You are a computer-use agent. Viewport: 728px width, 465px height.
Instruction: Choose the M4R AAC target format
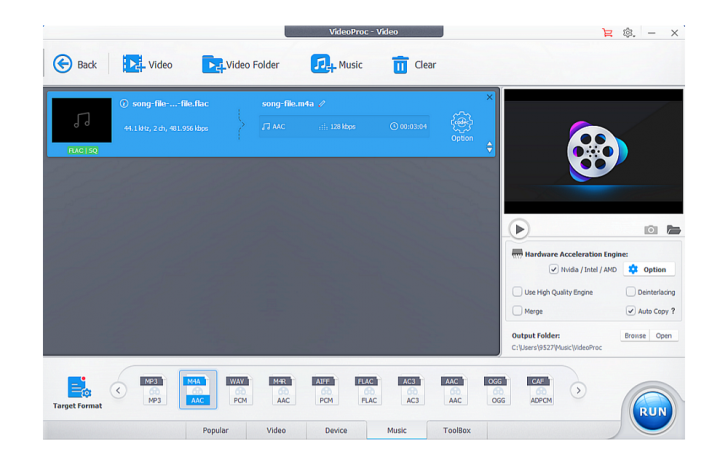pyautogui.click(x=283, y=390)
